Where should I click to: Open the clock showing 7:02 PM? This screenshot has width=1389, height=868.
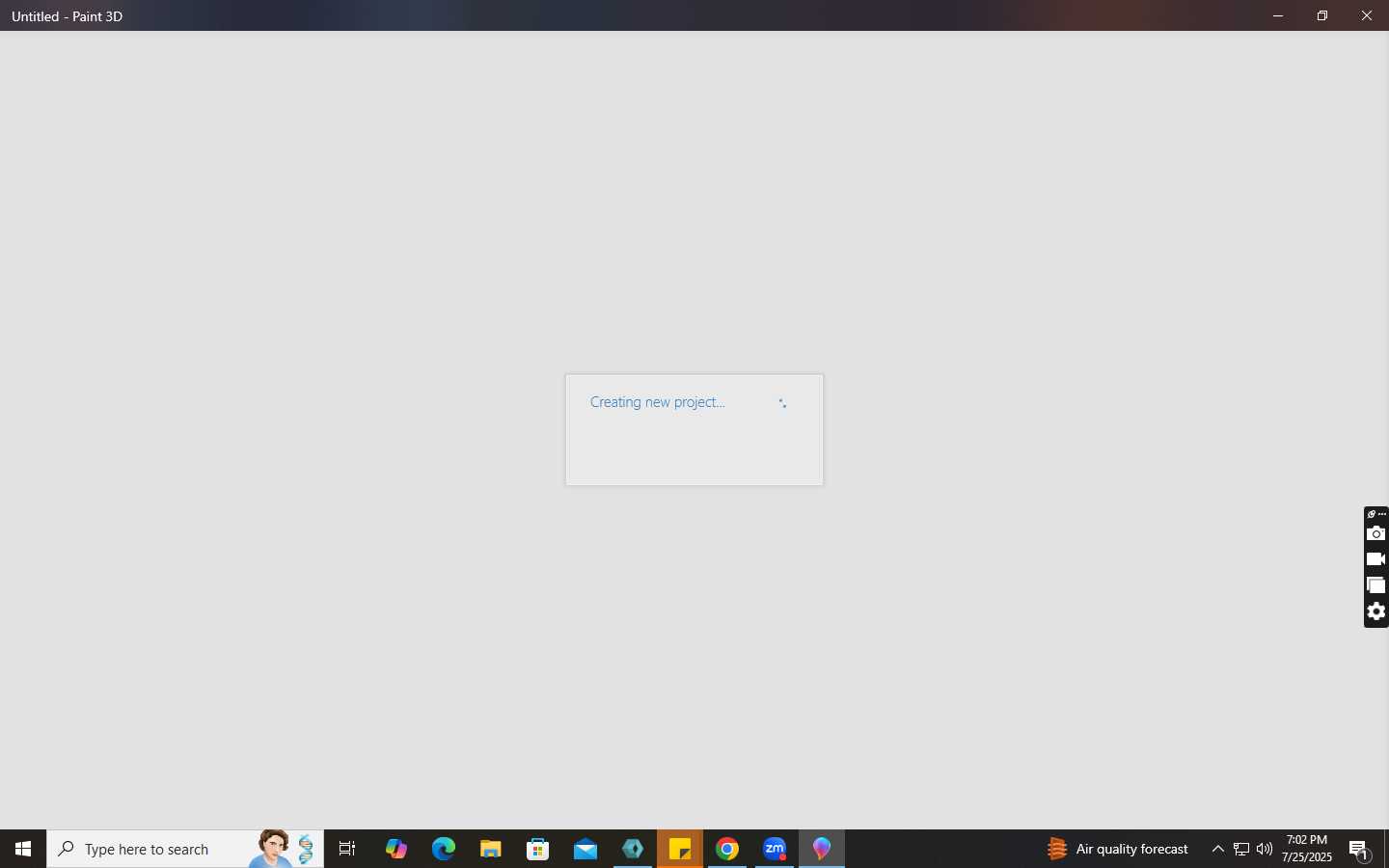[x=1307, y=849]
